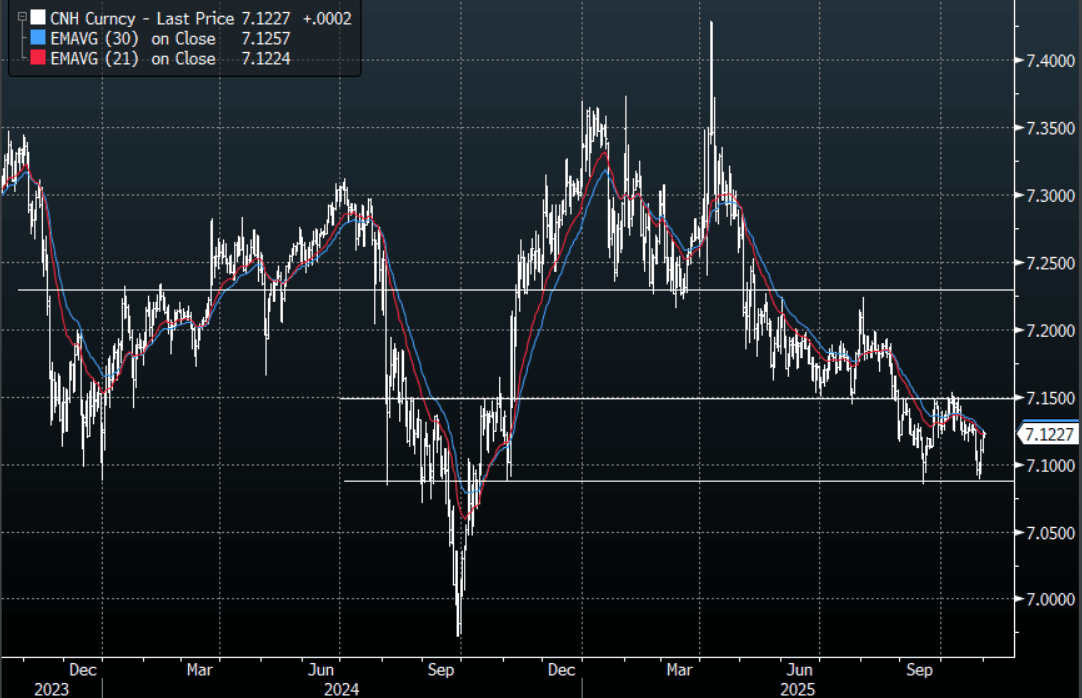Click the 7.0500 price axis label

(x=1044, y=532)
